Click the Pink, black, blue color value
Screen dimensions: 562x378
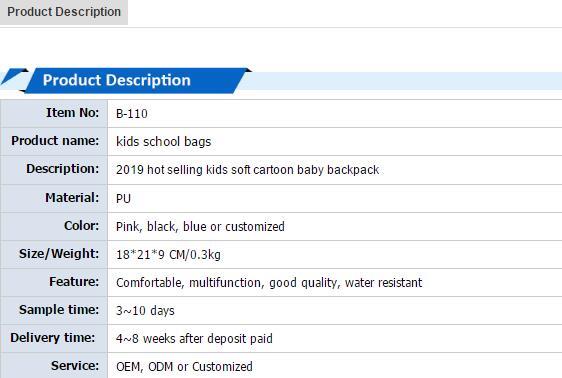[200, 227]
